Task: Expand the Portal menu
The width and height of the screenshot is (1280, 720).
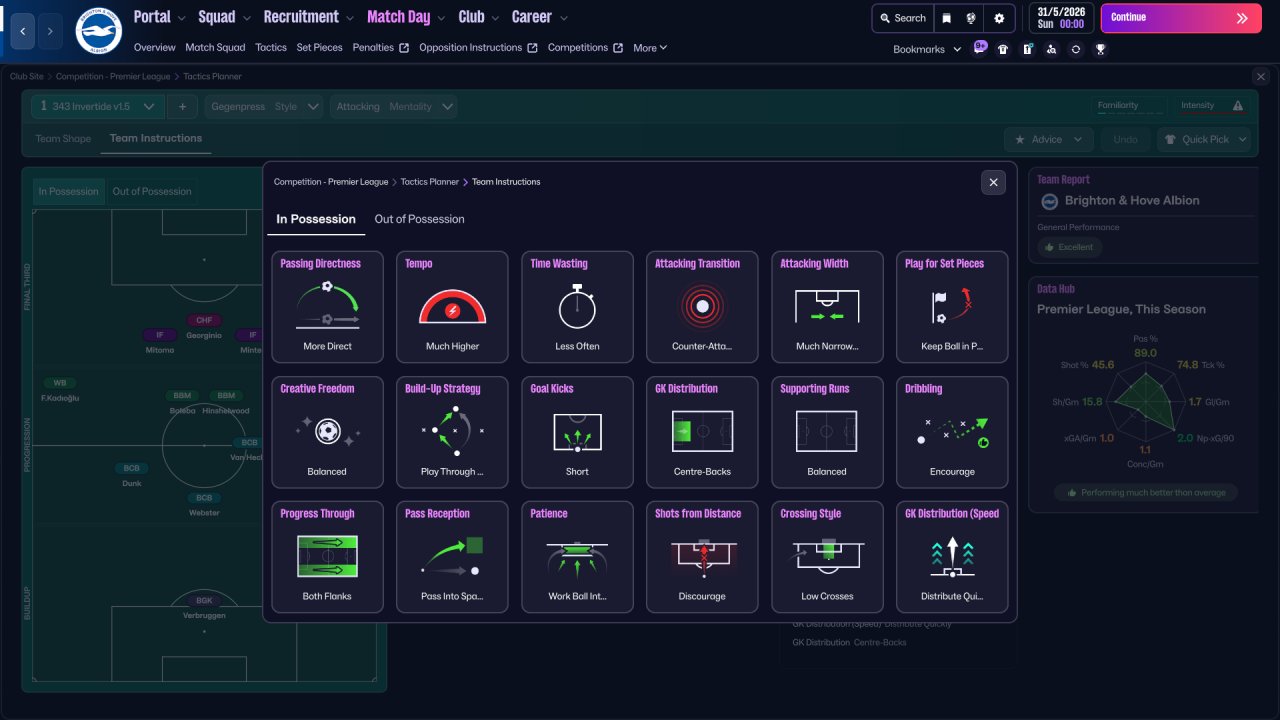Action: (x=159, y=17)
